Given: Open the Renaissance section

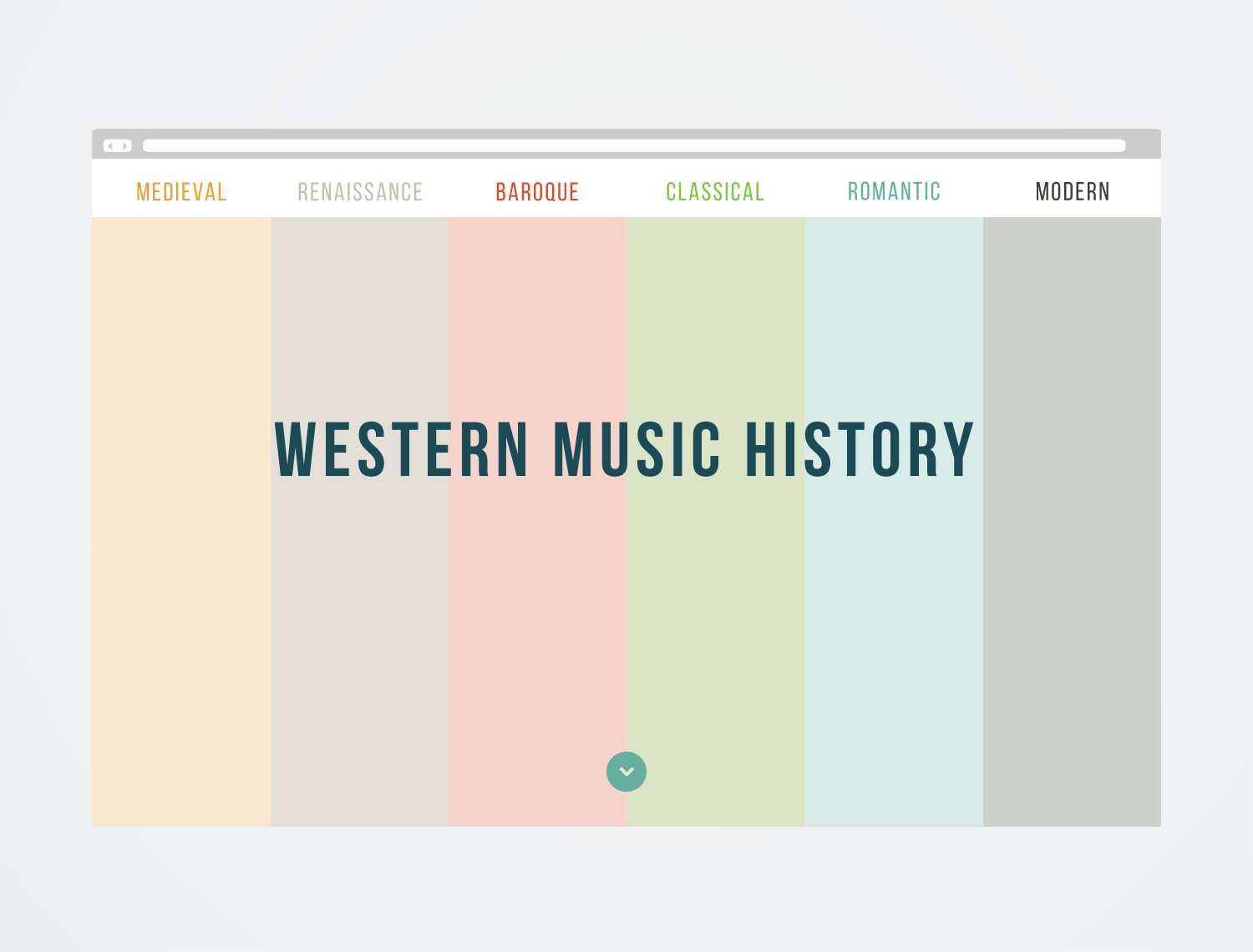Looking at the screenshot, I should 360,192.
